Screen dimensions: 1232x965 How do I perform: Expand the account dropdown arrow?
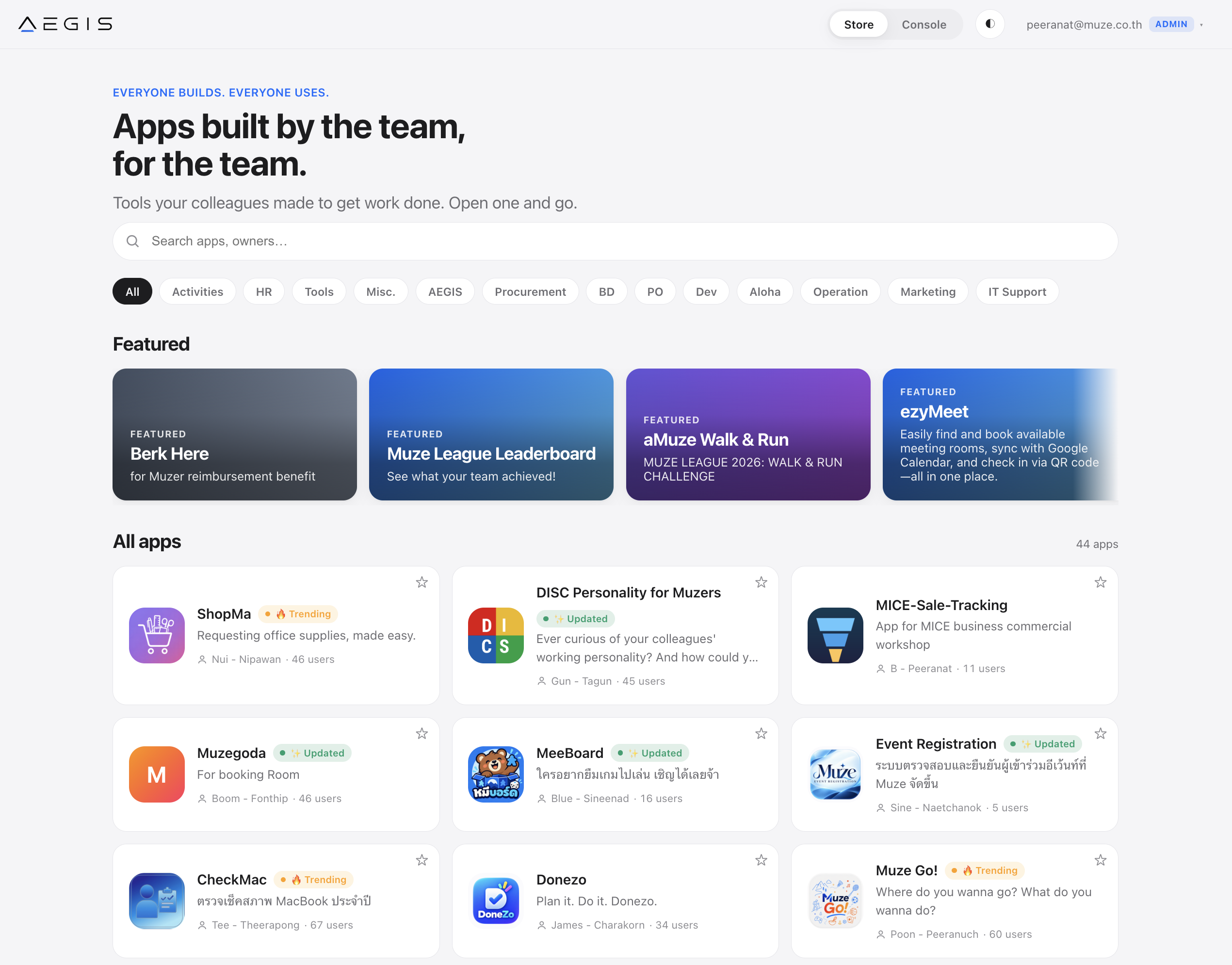[1201, 25]
